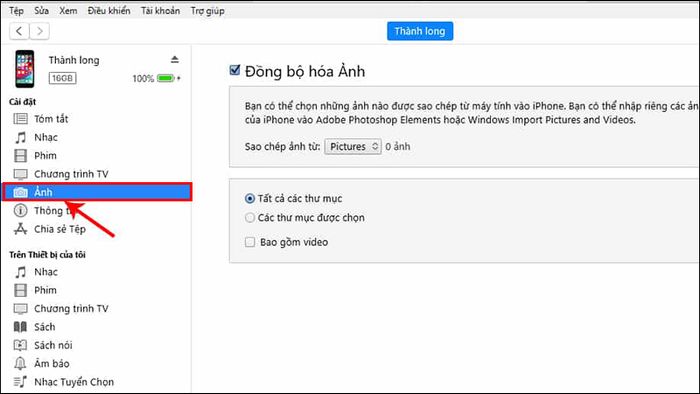Click the blue Thành long device button
Viewport: 700px width, 394px height.
point(420,31)
